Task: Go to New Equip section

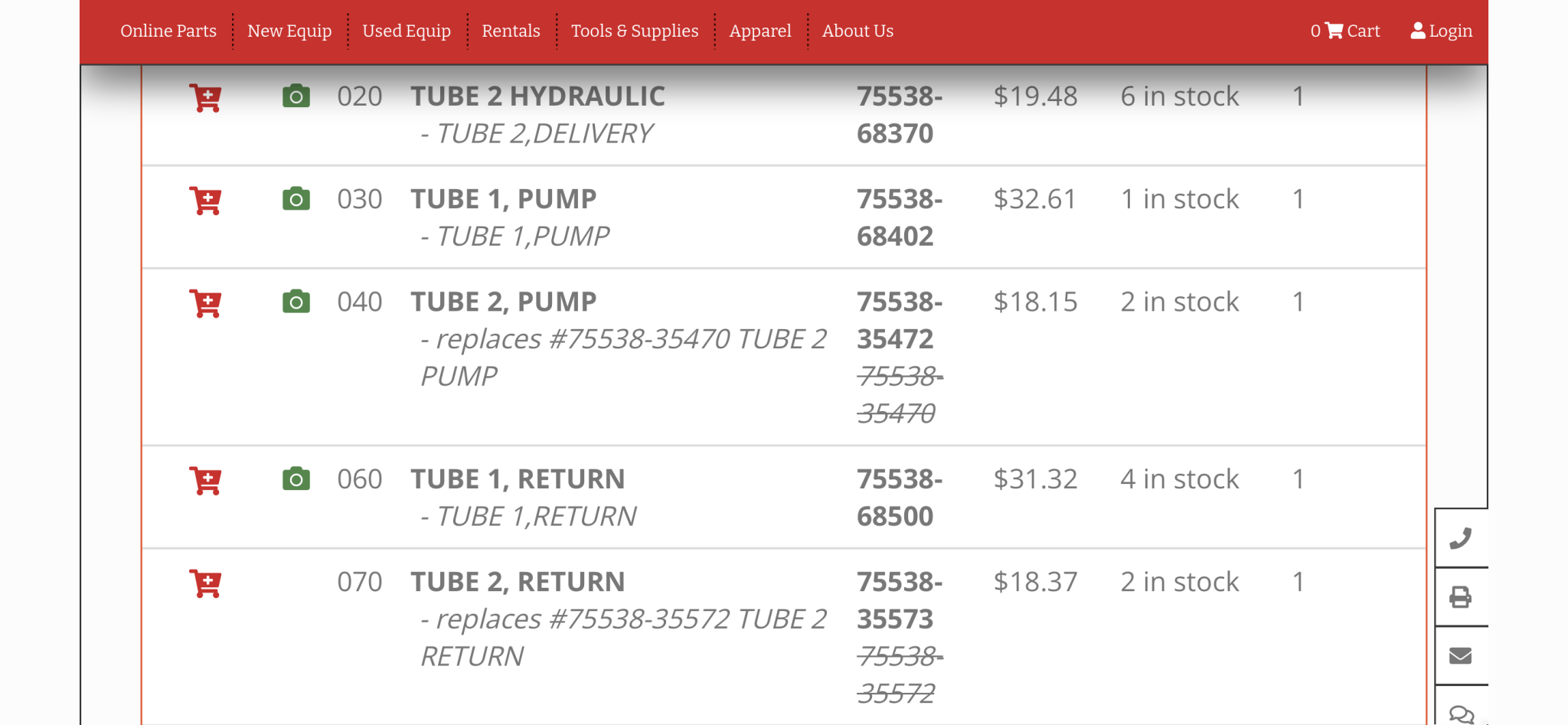Action: (289, 31)
